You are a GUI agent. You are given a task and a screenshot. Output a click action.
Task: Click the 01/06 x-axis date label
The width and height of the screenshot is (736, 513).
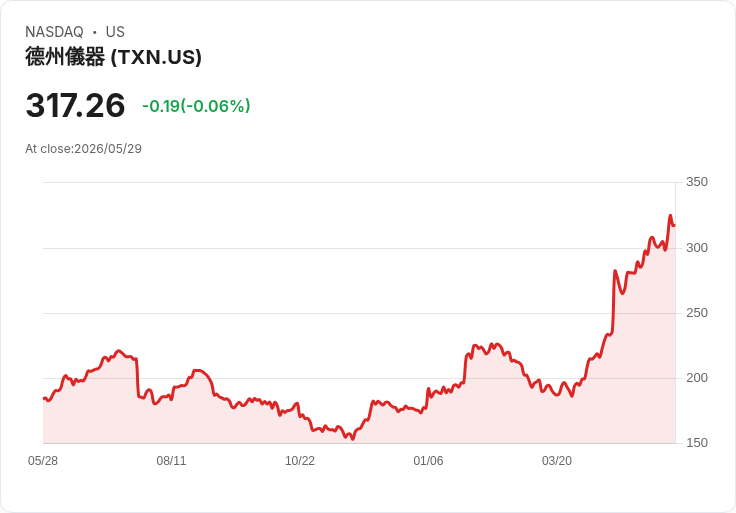(x=428, y=461)
